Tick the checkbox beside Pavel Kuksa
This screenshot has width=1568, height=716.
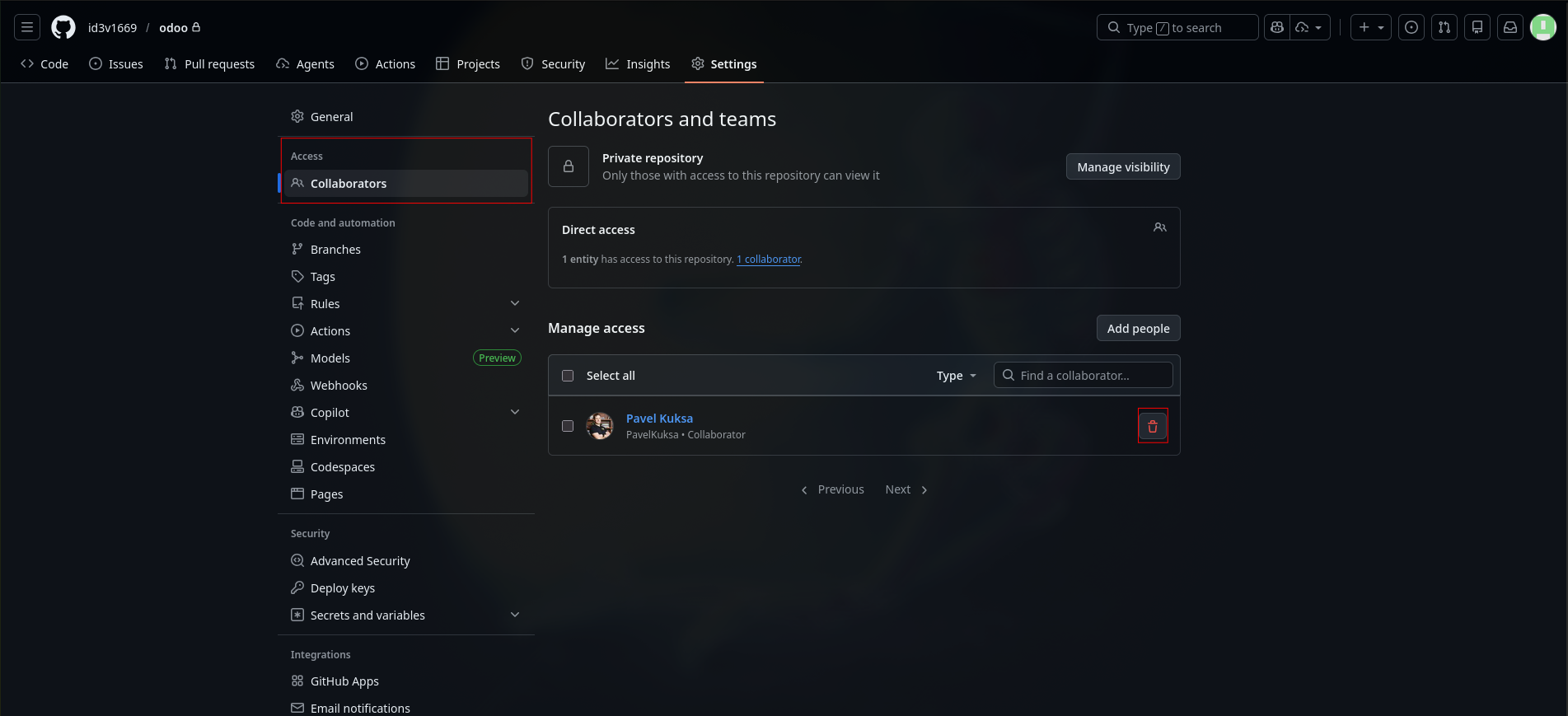coord(568,426)
